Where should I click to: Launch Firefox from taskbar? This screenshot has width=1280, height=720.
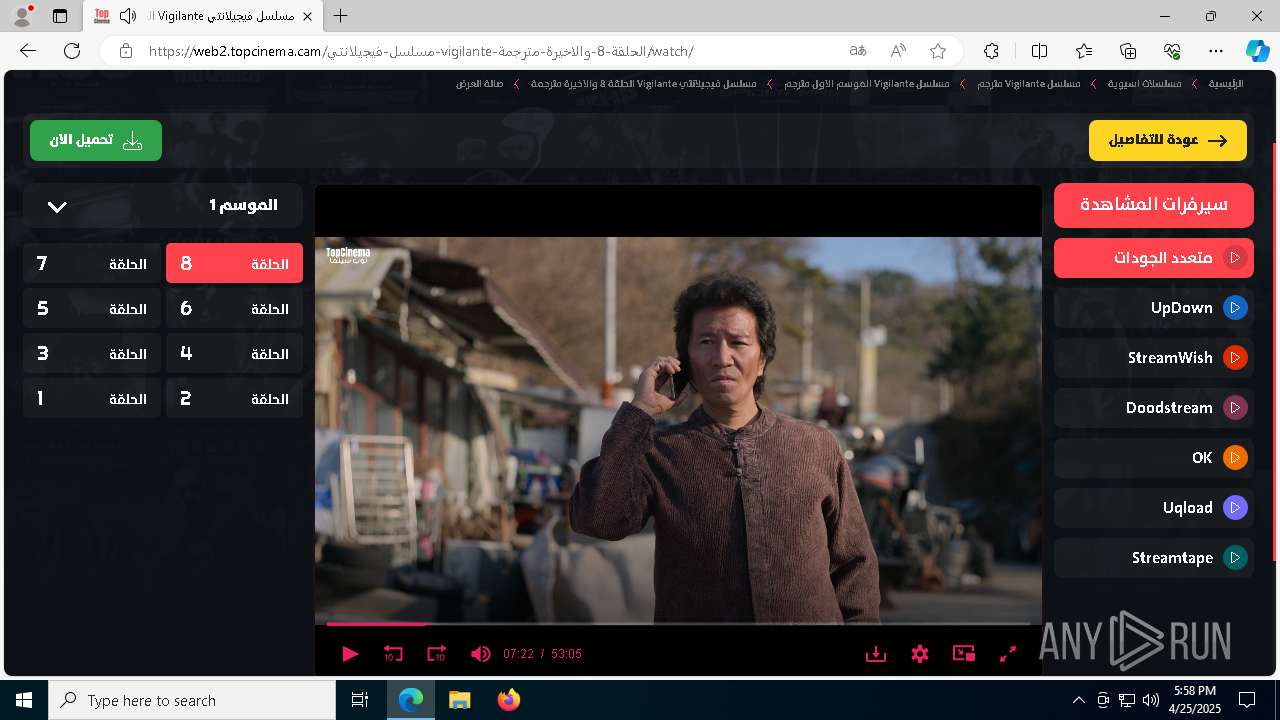click(509, 700)
